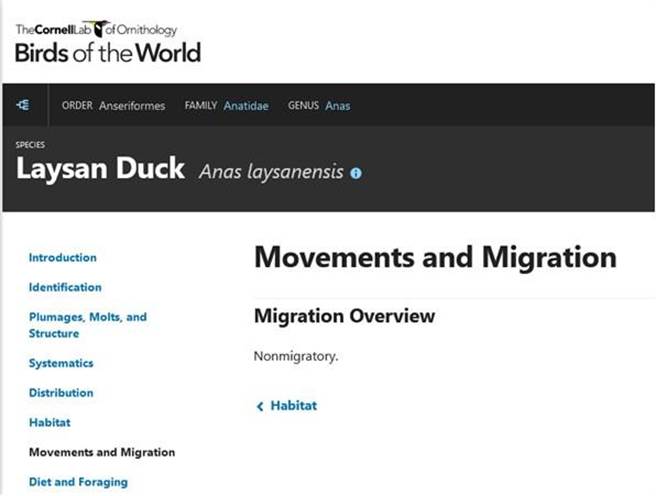Open the Anatidae family link
The height and width of the screenshot is (496, 656).
(246, 106)
